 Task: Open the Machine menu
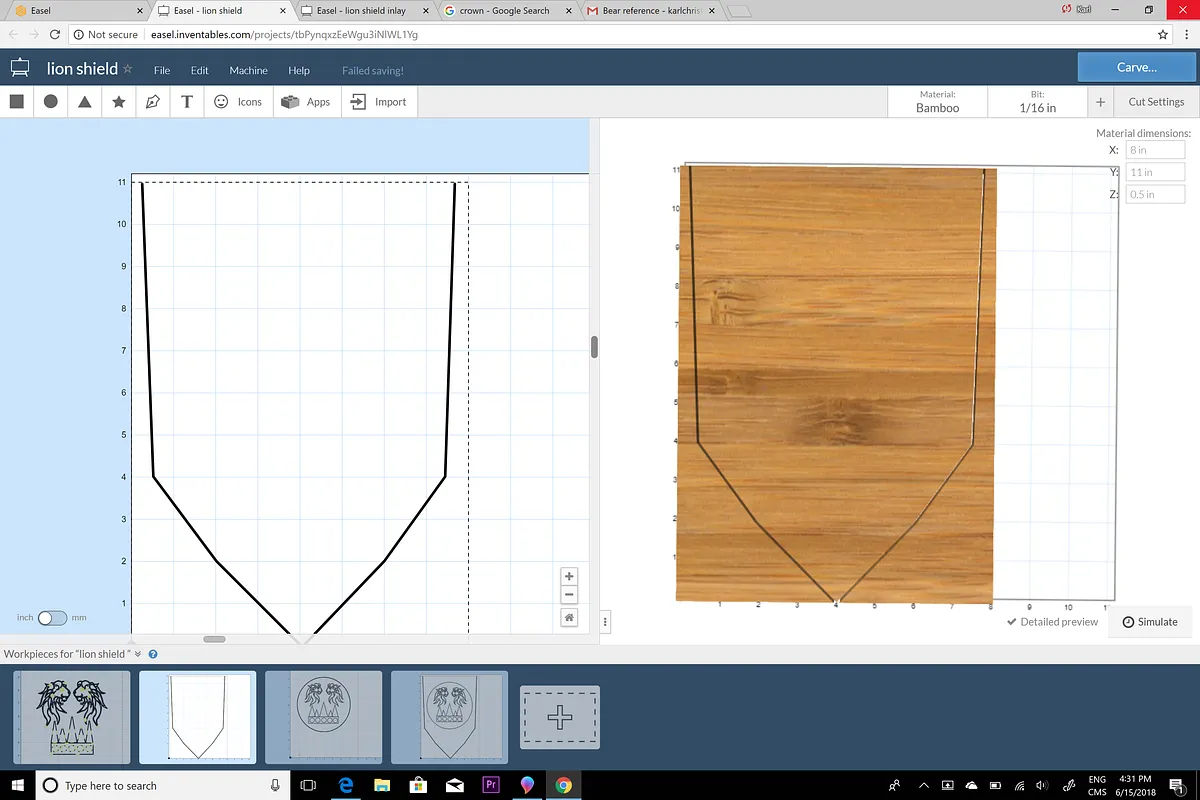[248, 71]
